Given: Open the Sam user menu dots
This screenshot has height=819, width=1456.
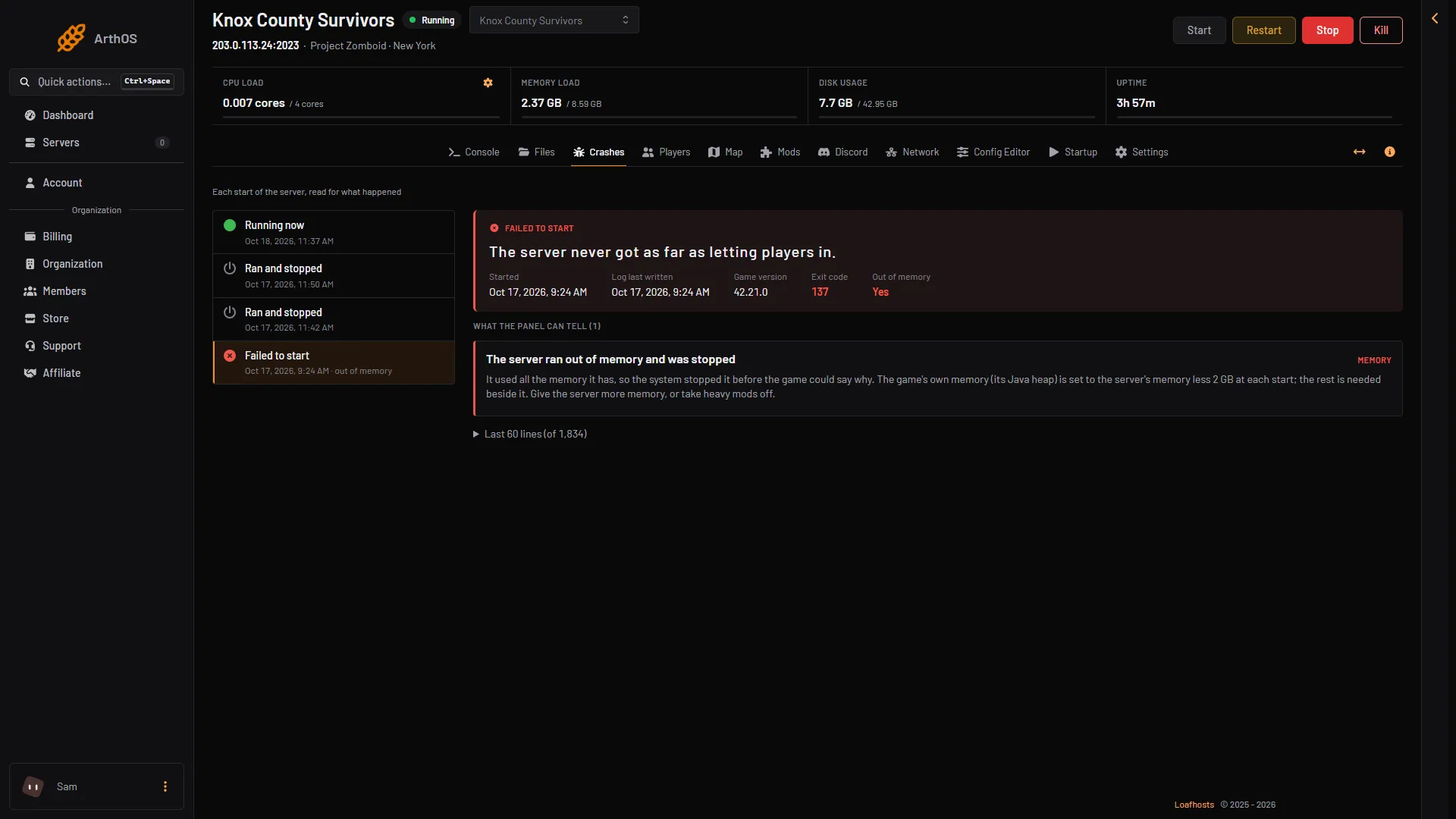Looking at the screenshot, I should (165, 786).
